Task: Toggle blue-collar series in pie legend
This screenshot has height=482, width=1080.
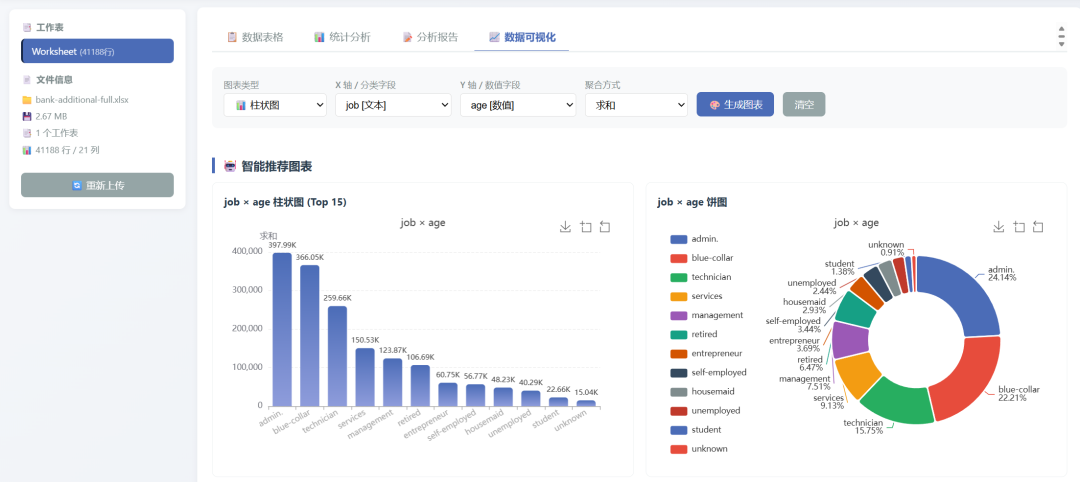Action: pos(702,258)
